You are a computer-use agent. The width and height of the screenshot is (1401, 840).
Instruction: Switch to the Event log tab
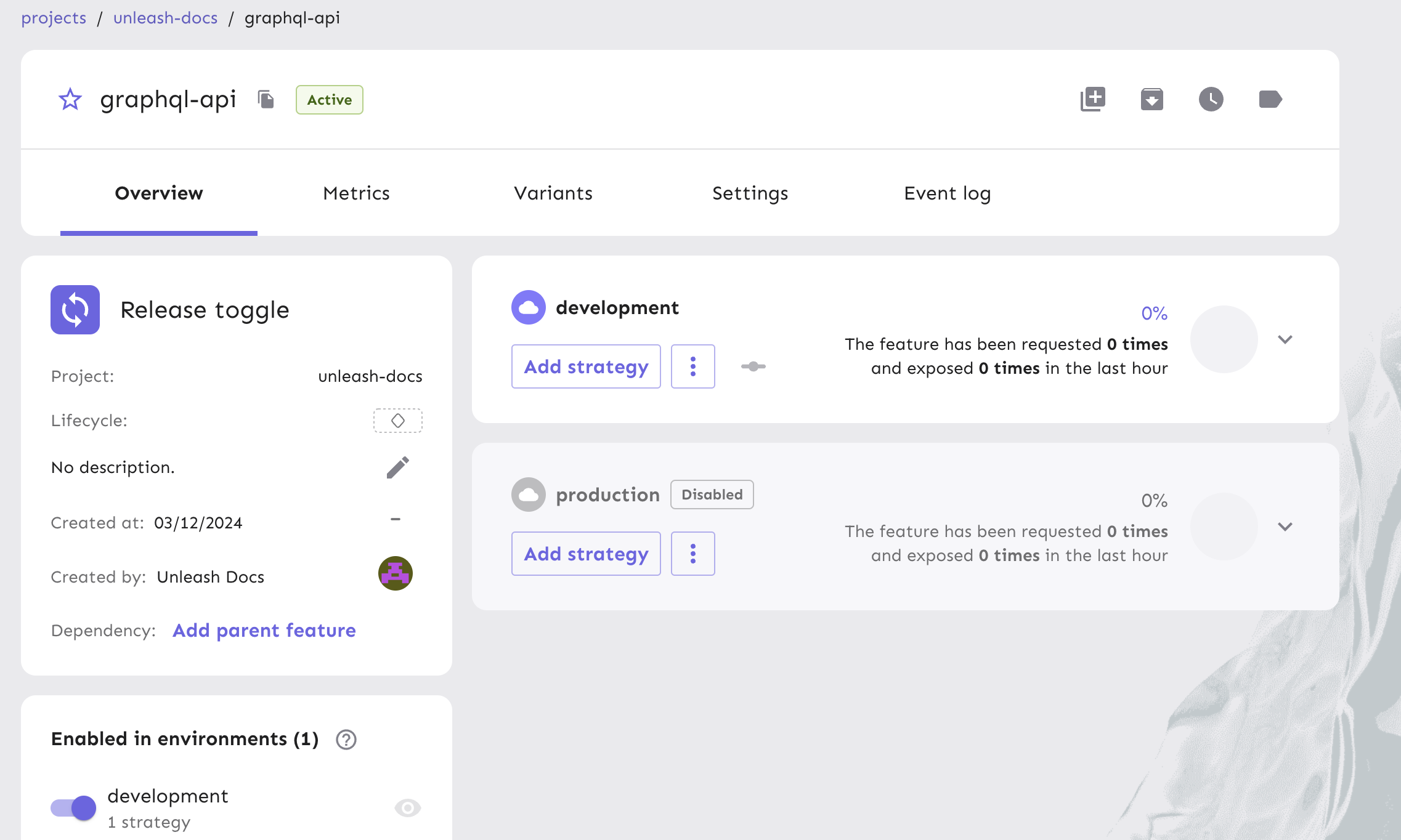[947, 193]
